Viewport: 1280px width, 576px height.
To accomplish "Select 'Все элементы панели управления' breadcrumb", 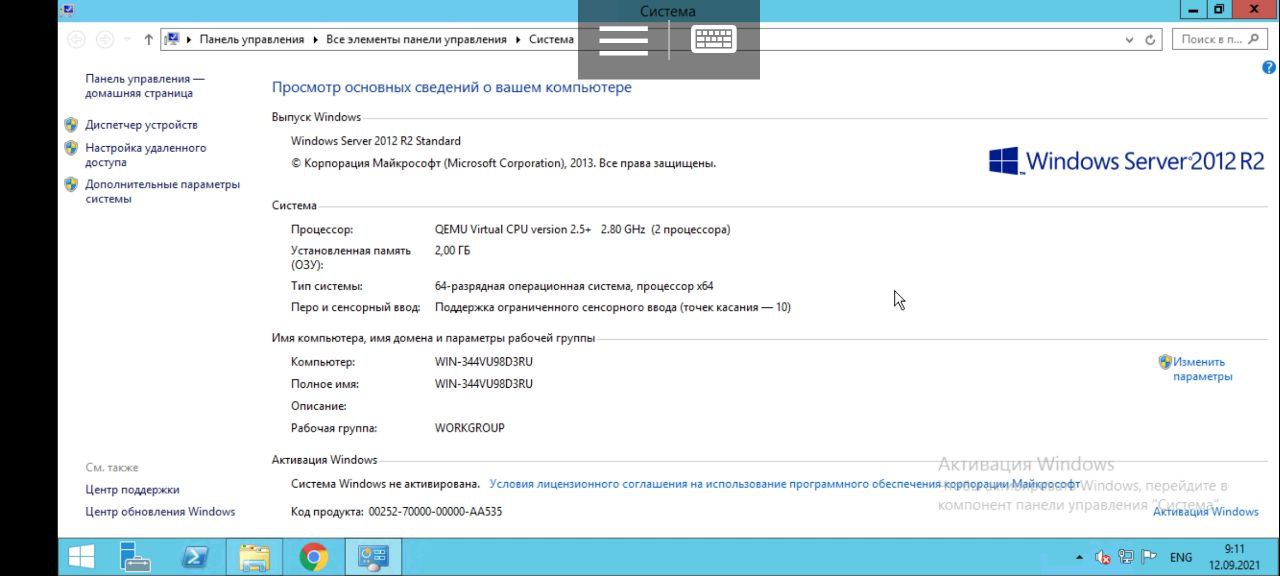I will click(417, 40).
